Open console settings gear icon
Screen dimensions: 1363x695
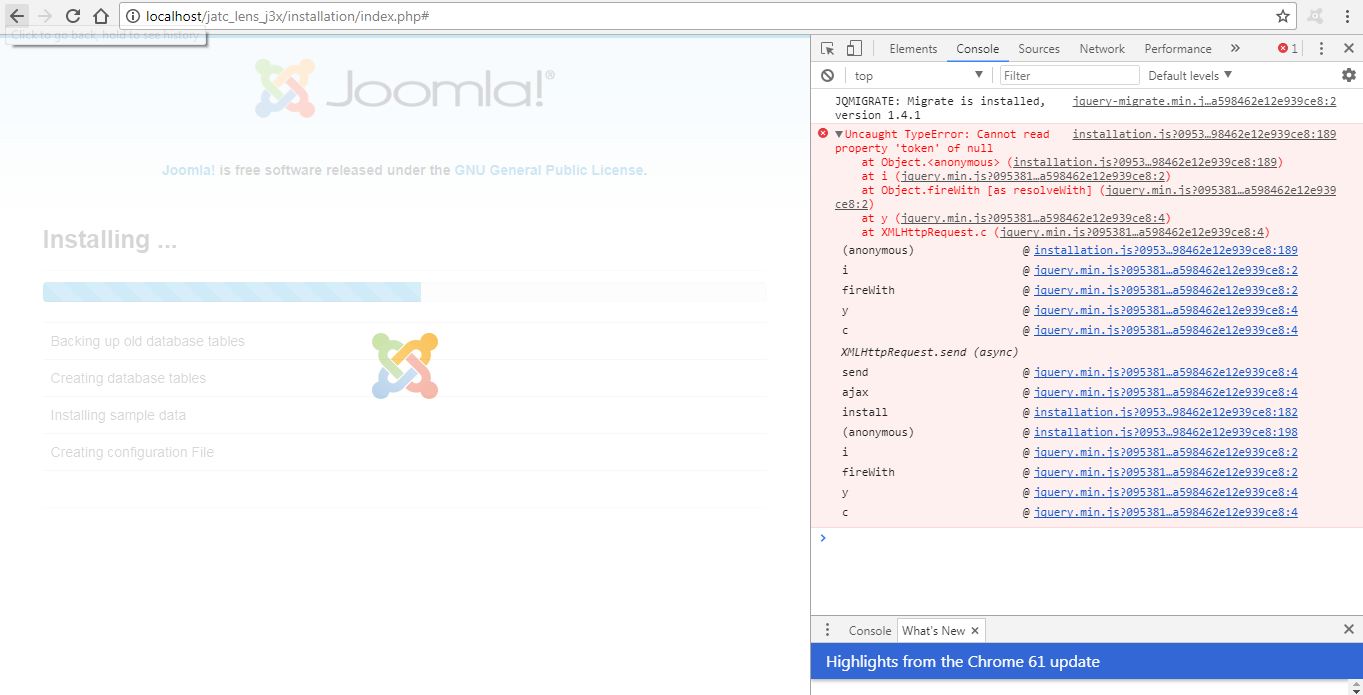click(x=1348, y=75)
